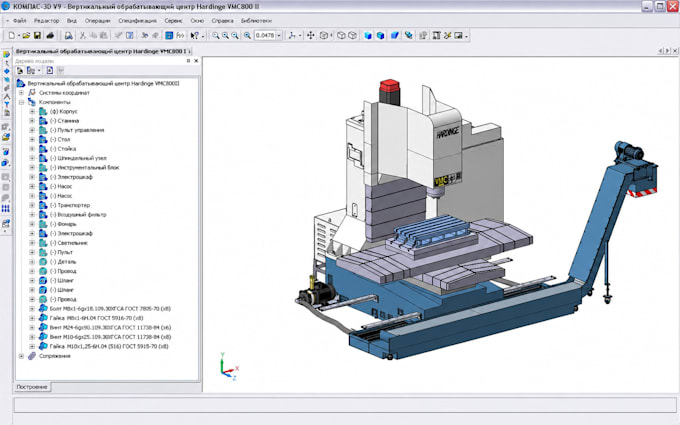The image size is (680, 425).
Task: Click the blue funnel filter icon in left sidebar
Action: (7, 105)
